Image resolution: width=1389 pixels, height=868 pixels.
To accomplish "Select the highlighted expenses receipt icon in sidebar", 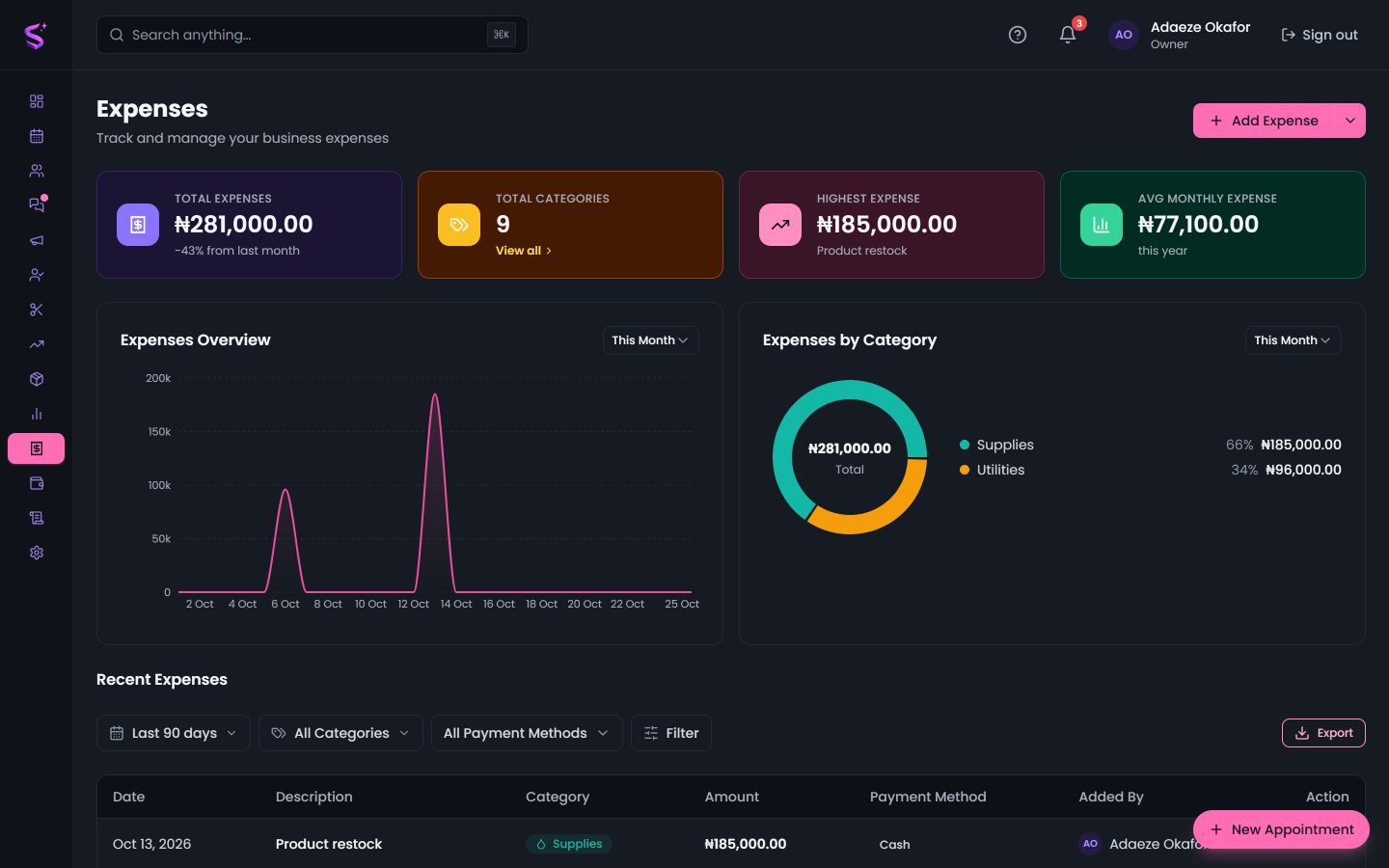I will [x=37, y=448].
